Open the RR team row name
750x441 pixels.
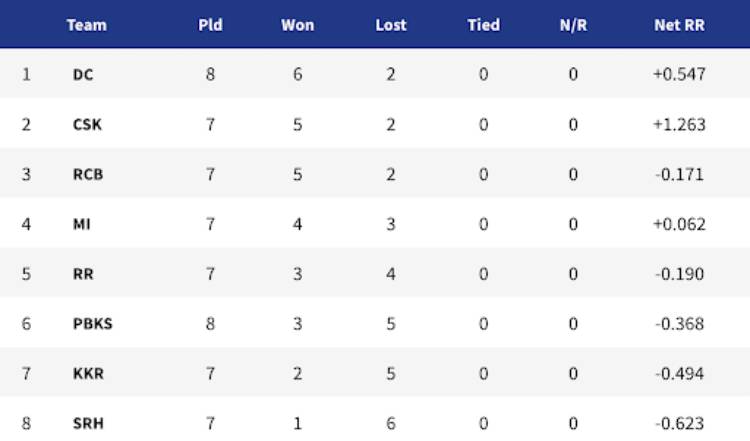pyautogui.click(x=83, y=274)
